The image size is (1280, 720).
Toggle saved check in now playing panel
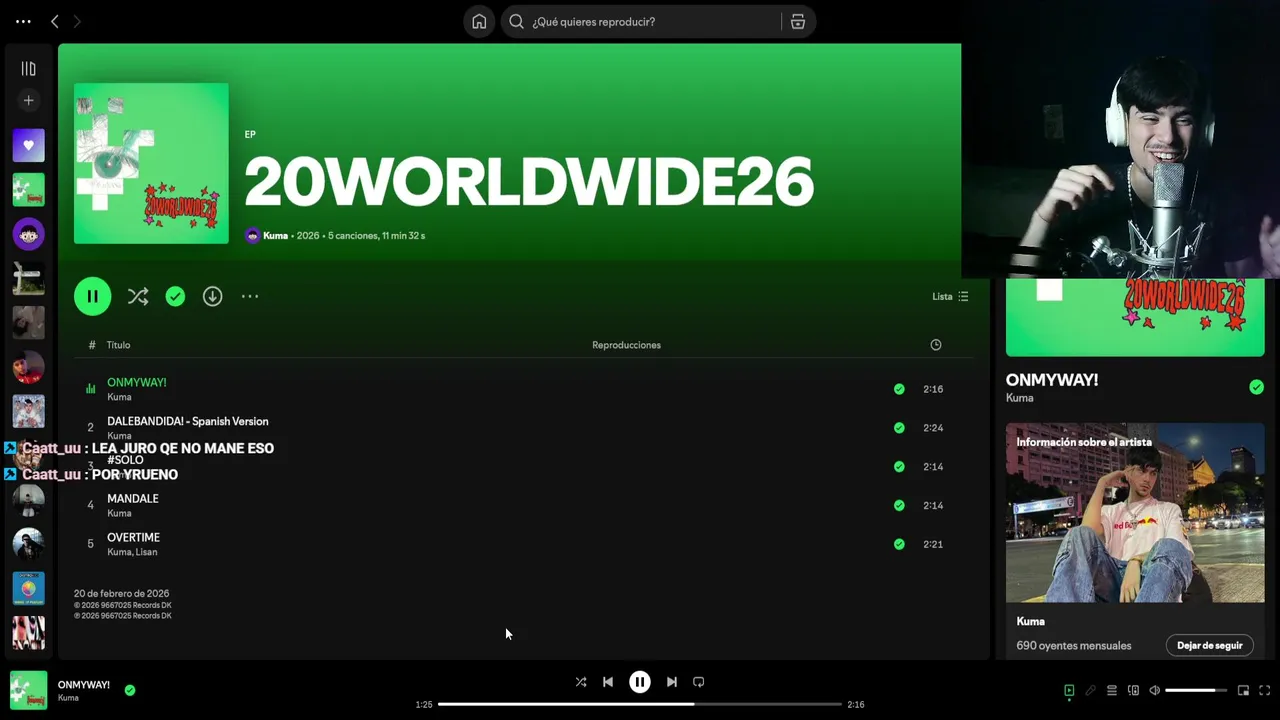[x=1256, y=387]
